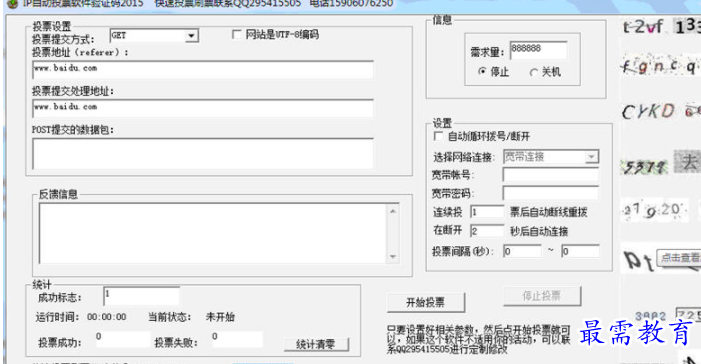Click the t2vf captcha sample image

pyautogui.click(x=643, y=27)
